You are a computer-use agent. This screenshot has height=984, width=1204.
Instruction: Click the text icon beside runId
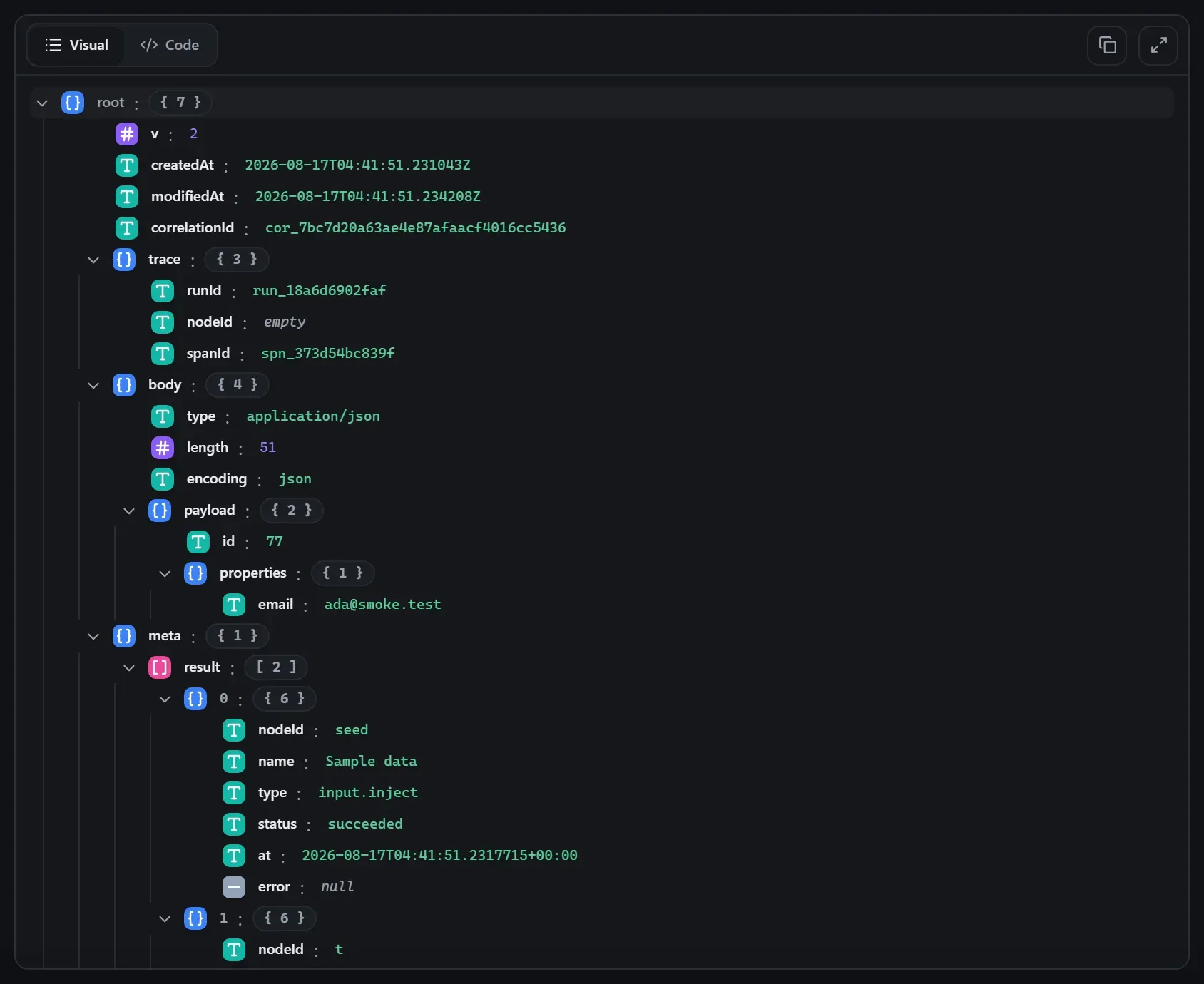[163, 291]
